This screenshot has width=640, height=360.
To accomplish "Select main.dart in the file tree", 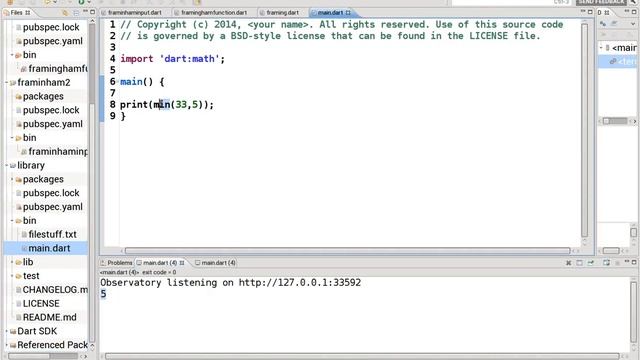I will coord(46,248).
